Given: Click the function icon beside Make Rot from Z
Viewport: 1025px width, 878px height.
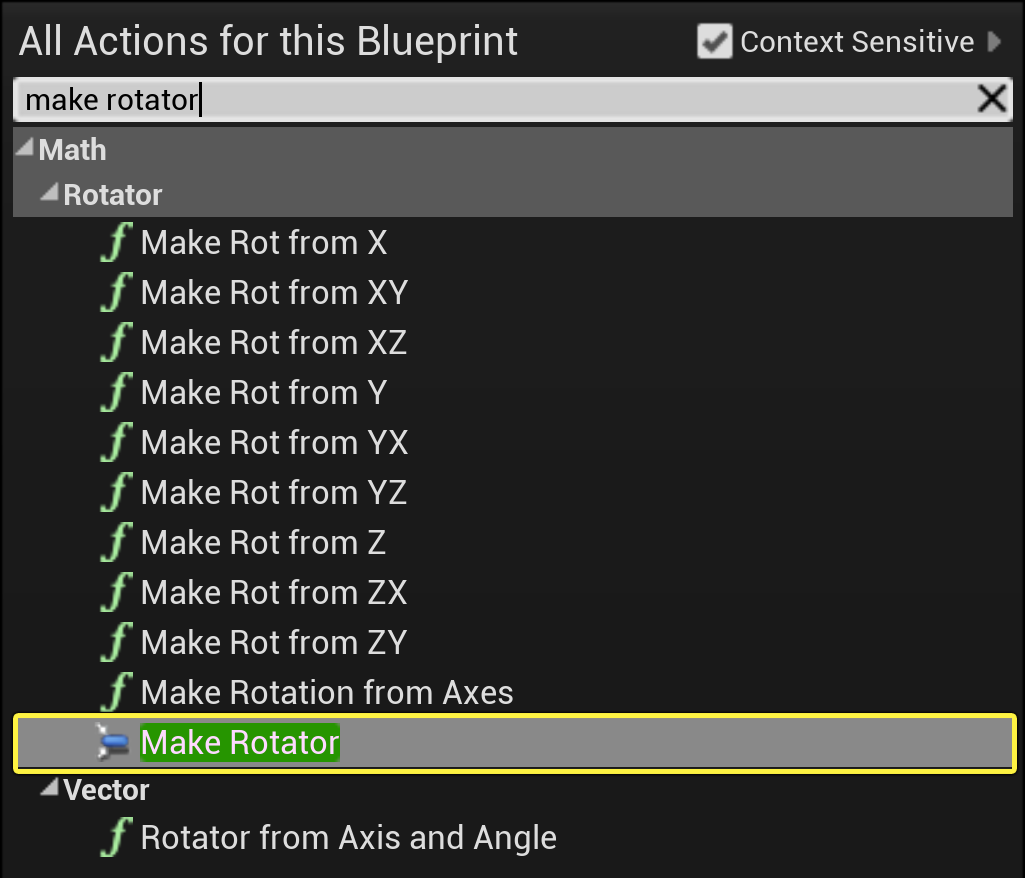Looking at the screenshot, I should coord(116,543).
